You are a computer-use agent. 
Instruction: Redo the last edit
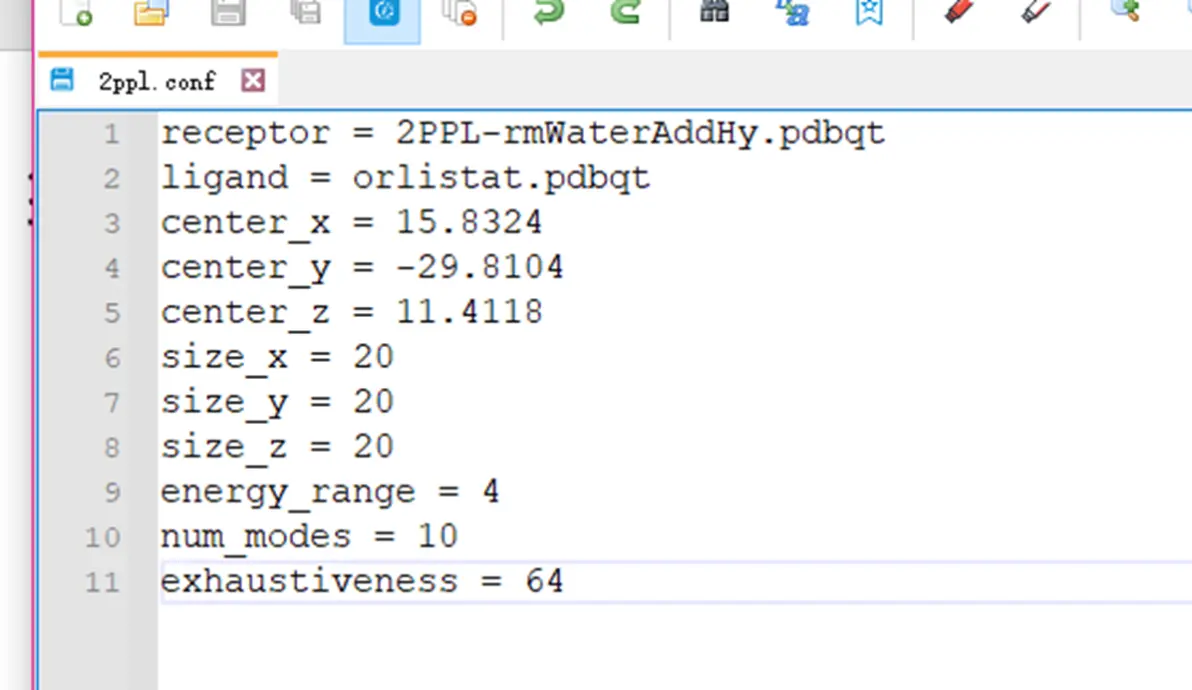(x=625, y=14)
